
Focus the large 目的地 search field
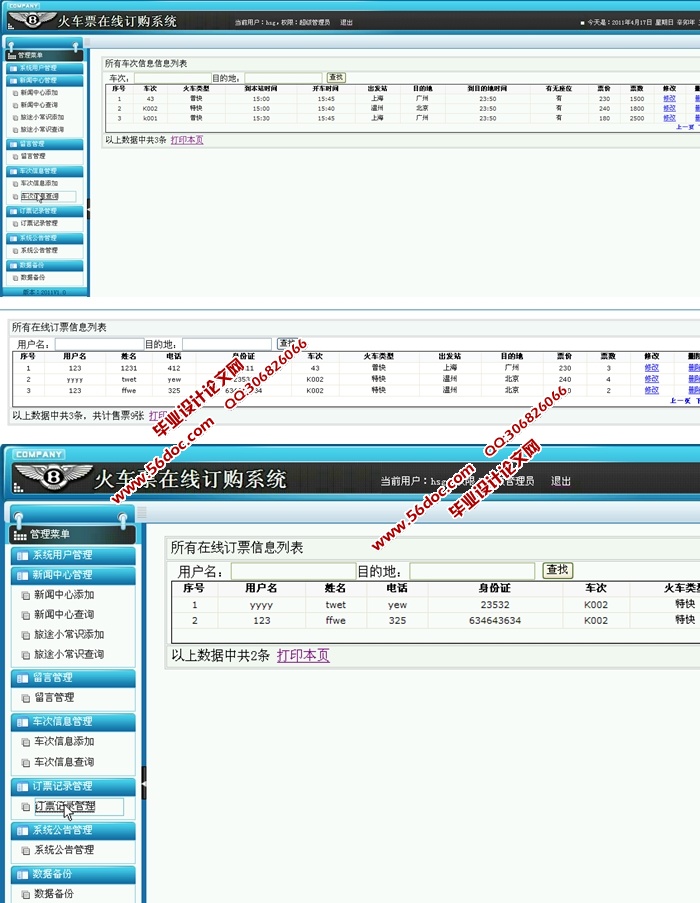tap(473, 571)
